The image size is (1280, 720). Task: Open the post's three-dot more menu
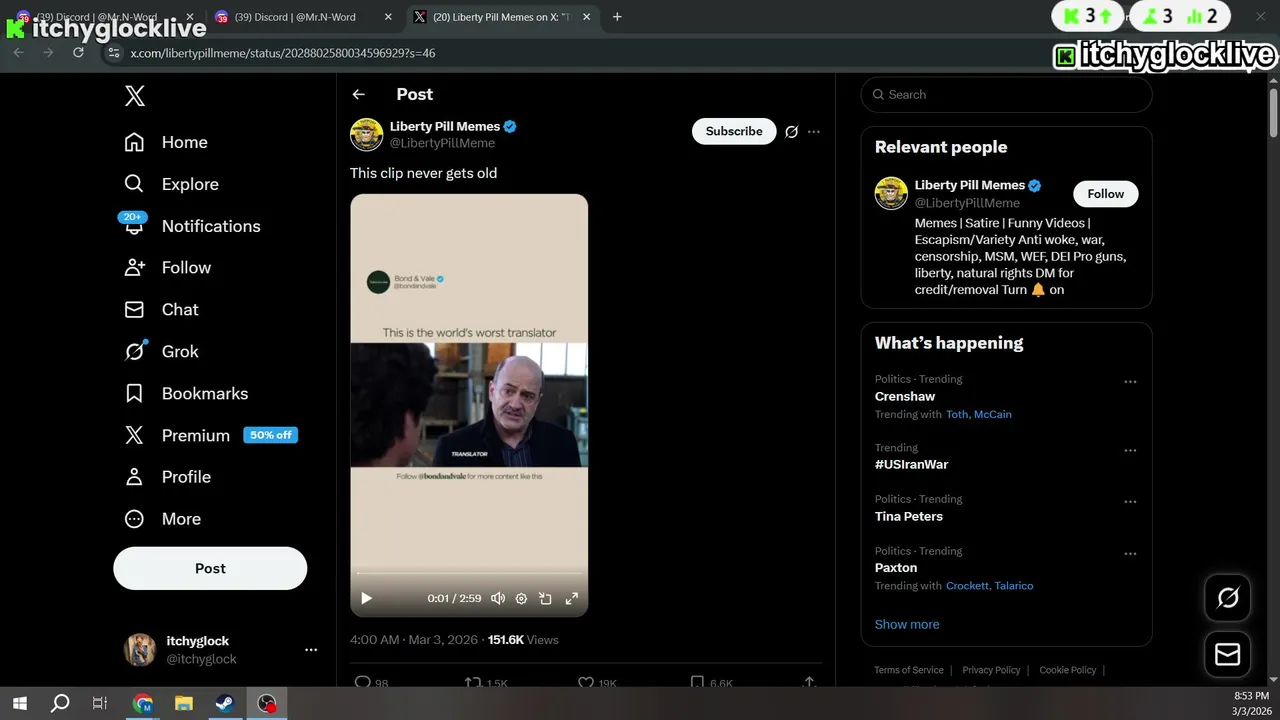click(x=814, y=131)
